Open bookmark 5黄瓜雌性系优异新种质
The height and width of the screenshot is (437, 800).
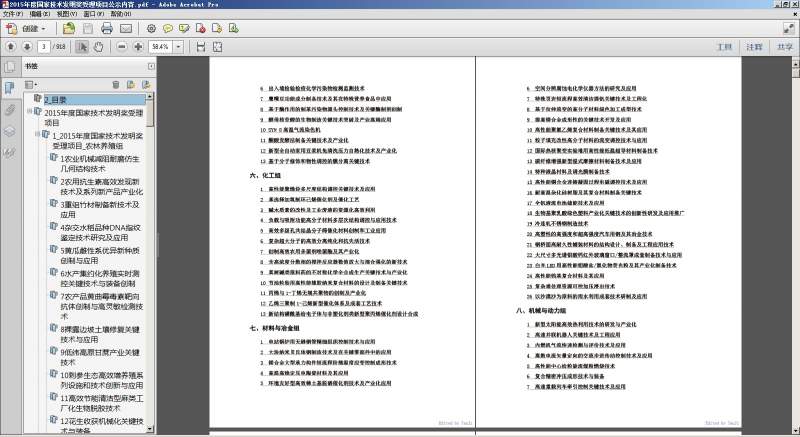pos(99,255)
